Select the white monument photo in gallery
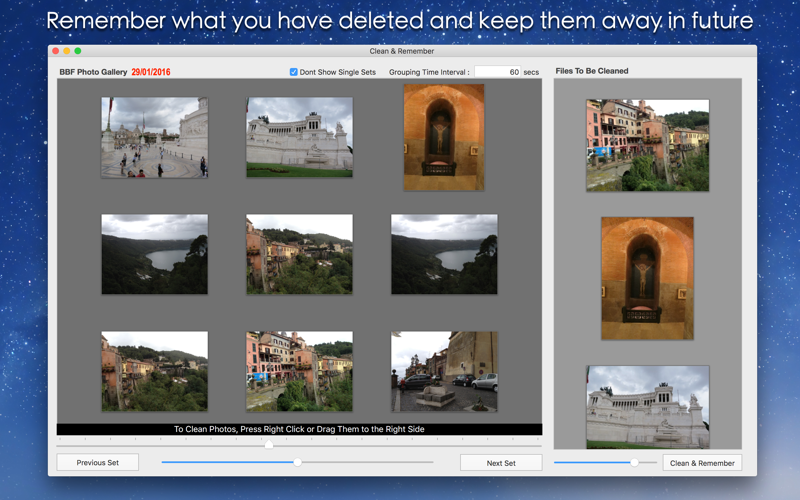This screenshot has height=500, width=800. coord(299,138)
